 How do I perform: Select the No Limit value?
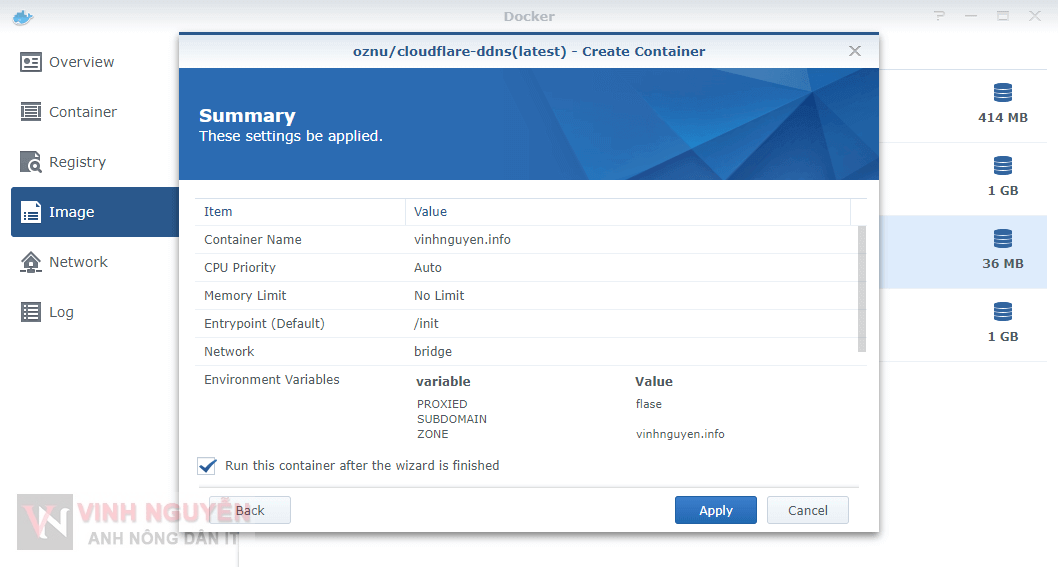click(439, 296)
